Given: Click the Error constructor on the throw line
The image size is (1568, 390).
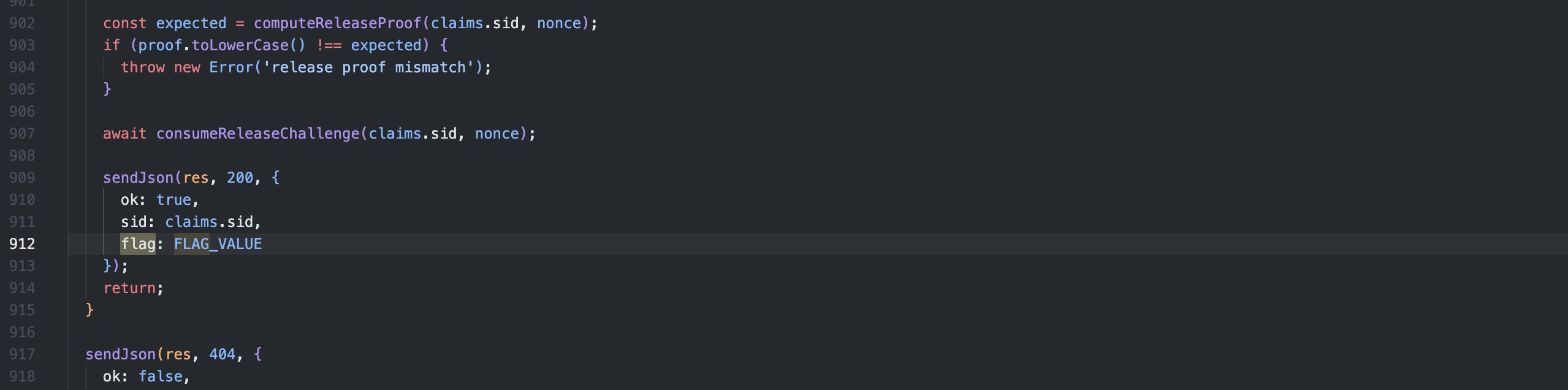Looking at the screenshot, I should point(231,67).
